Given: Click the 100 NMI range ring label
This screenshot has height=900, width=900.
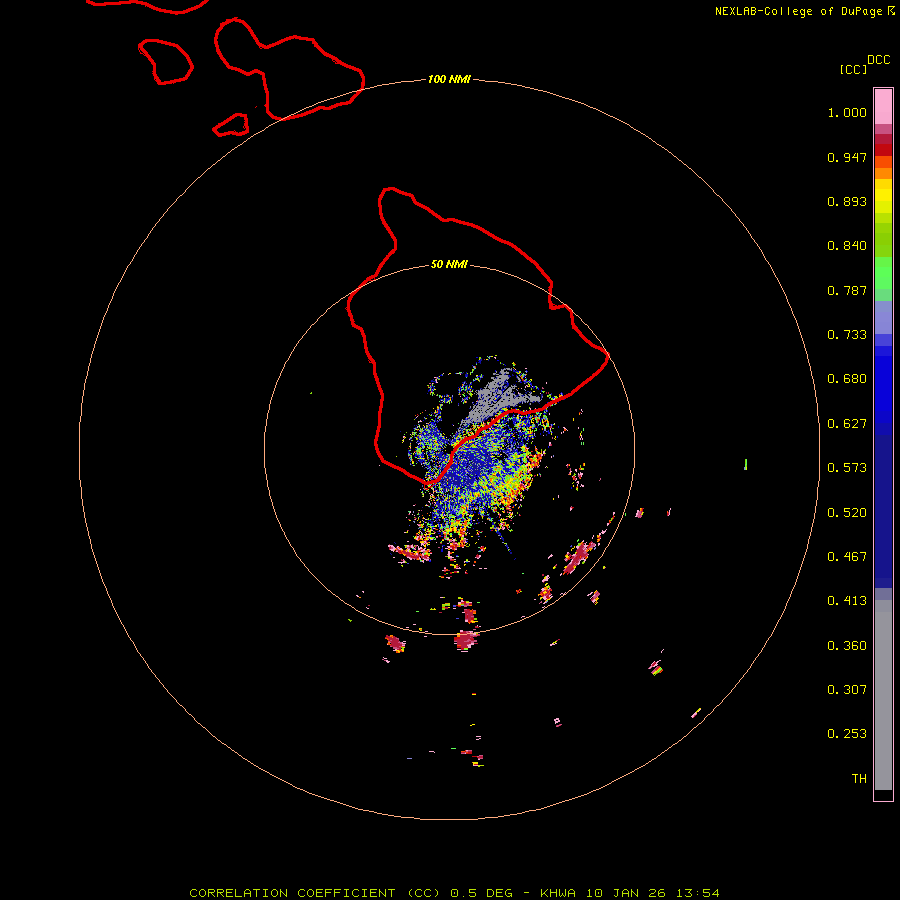Looking at the screenshot, I should [x=449, y=79].
